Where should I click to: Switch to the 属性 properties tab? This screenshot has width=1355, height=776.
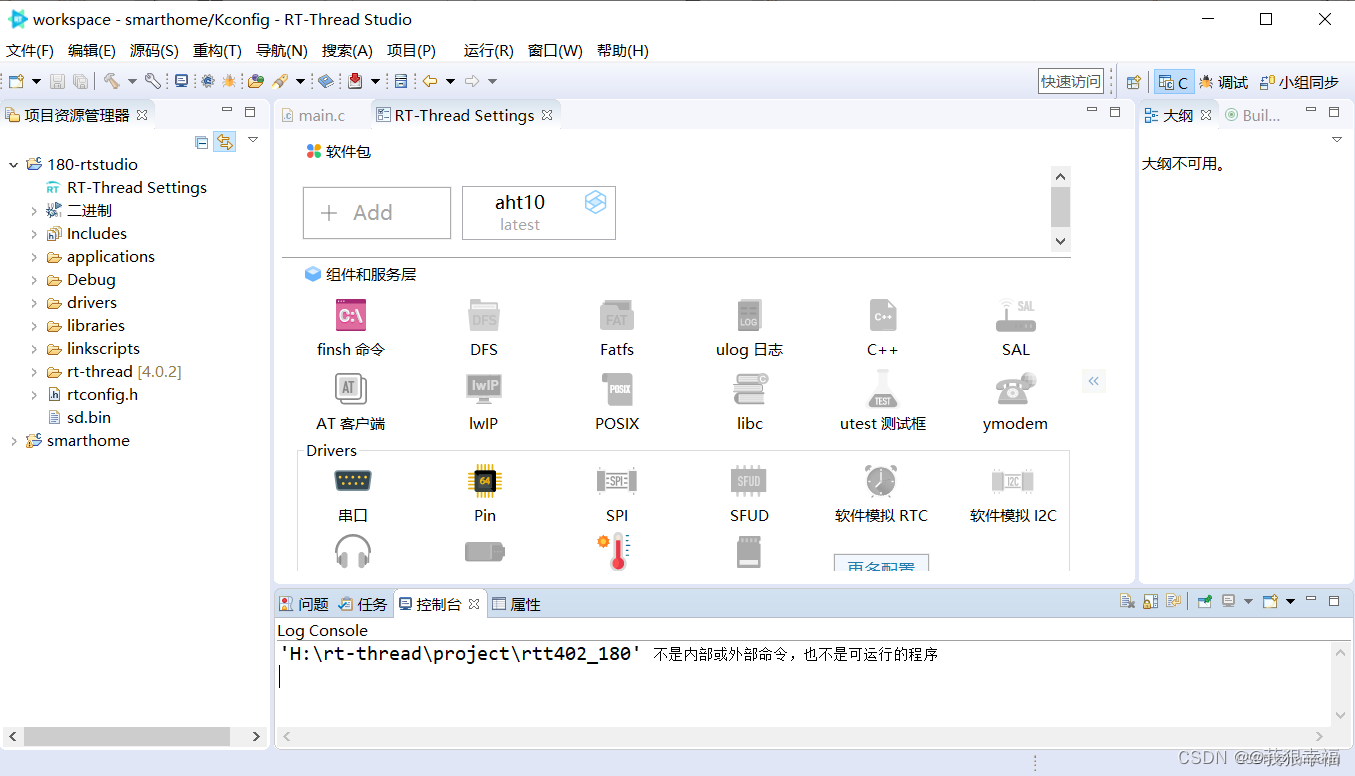[516, 604]
